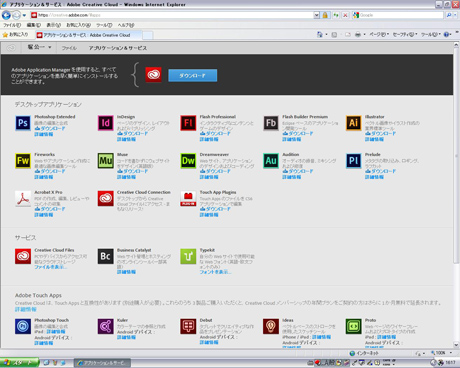Open the Typekit service icon
Image resolution: width=460 pixels, height=368 pixels.
pyautogui.click(x=188, y=256)
